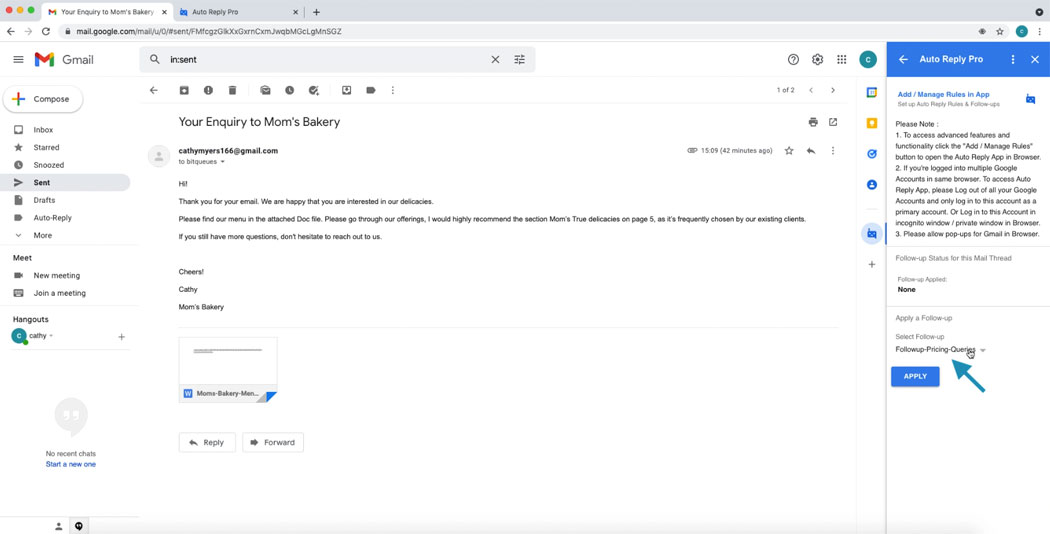Go to older conversation arrow
The height and width of the screenshot is (534, 1050).
[x=833, y=90]
